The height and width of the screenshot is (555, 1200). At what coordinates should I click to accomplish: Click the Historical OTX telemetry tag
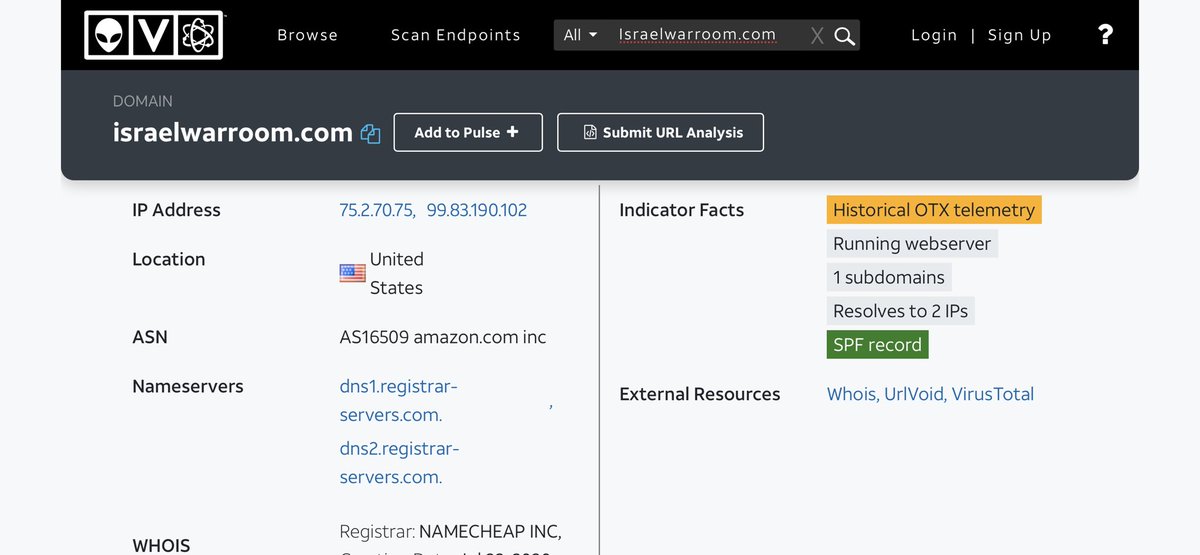point(934,210)
